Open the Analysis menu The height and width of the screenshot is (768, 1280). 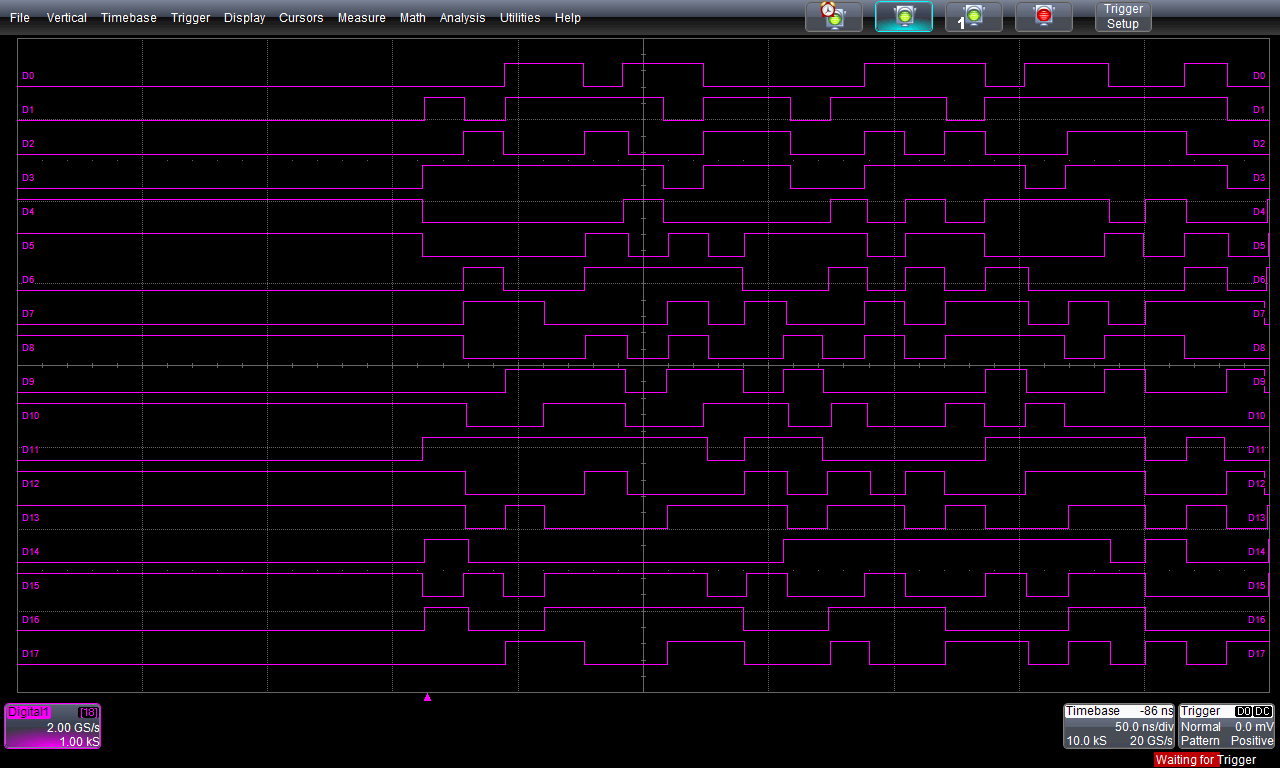pyautogui.click(x=463, y=18)
